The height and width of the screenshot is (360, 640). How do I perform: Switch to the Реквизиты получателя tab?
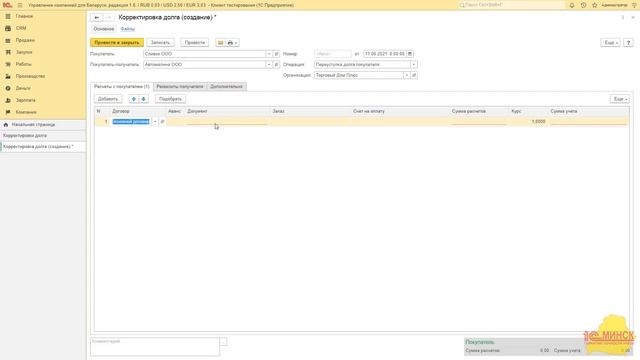tap(180, 87)
